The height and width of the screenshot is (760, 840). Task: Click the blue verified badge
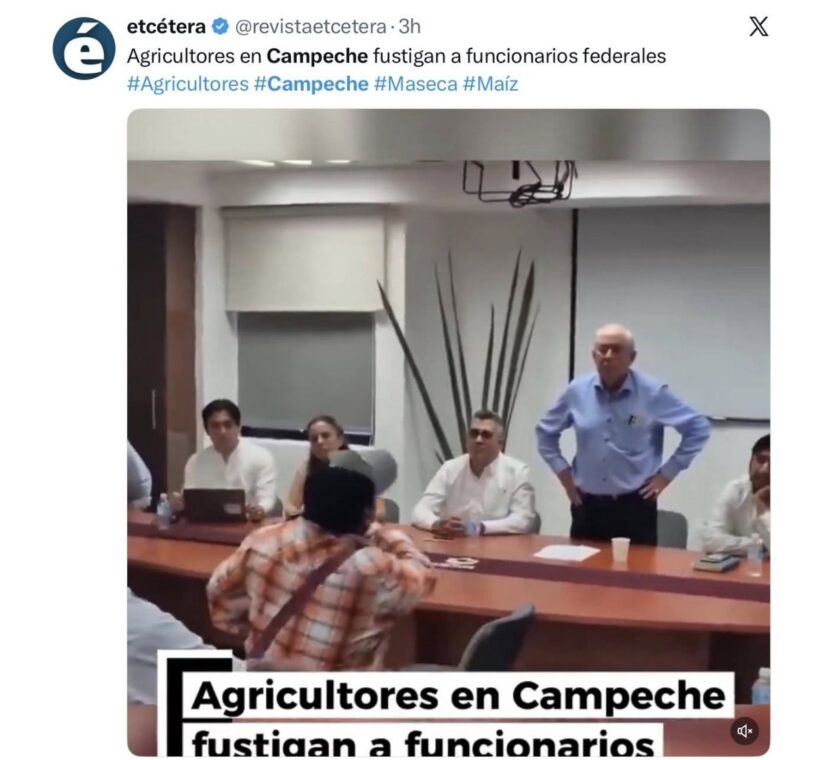coord(220,26)
